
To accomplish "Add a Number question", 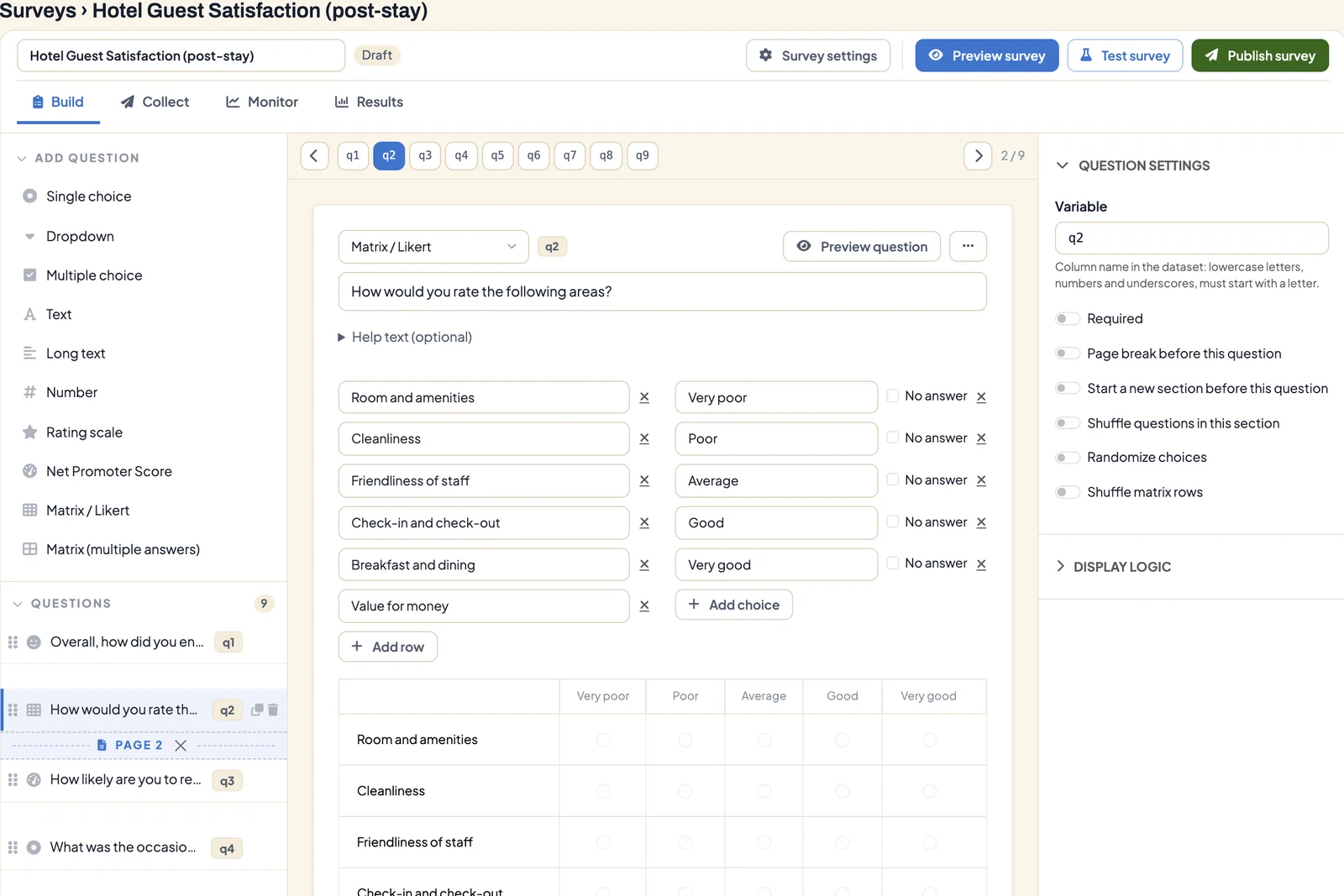I will pyautogui.click(x=71, y=392).
